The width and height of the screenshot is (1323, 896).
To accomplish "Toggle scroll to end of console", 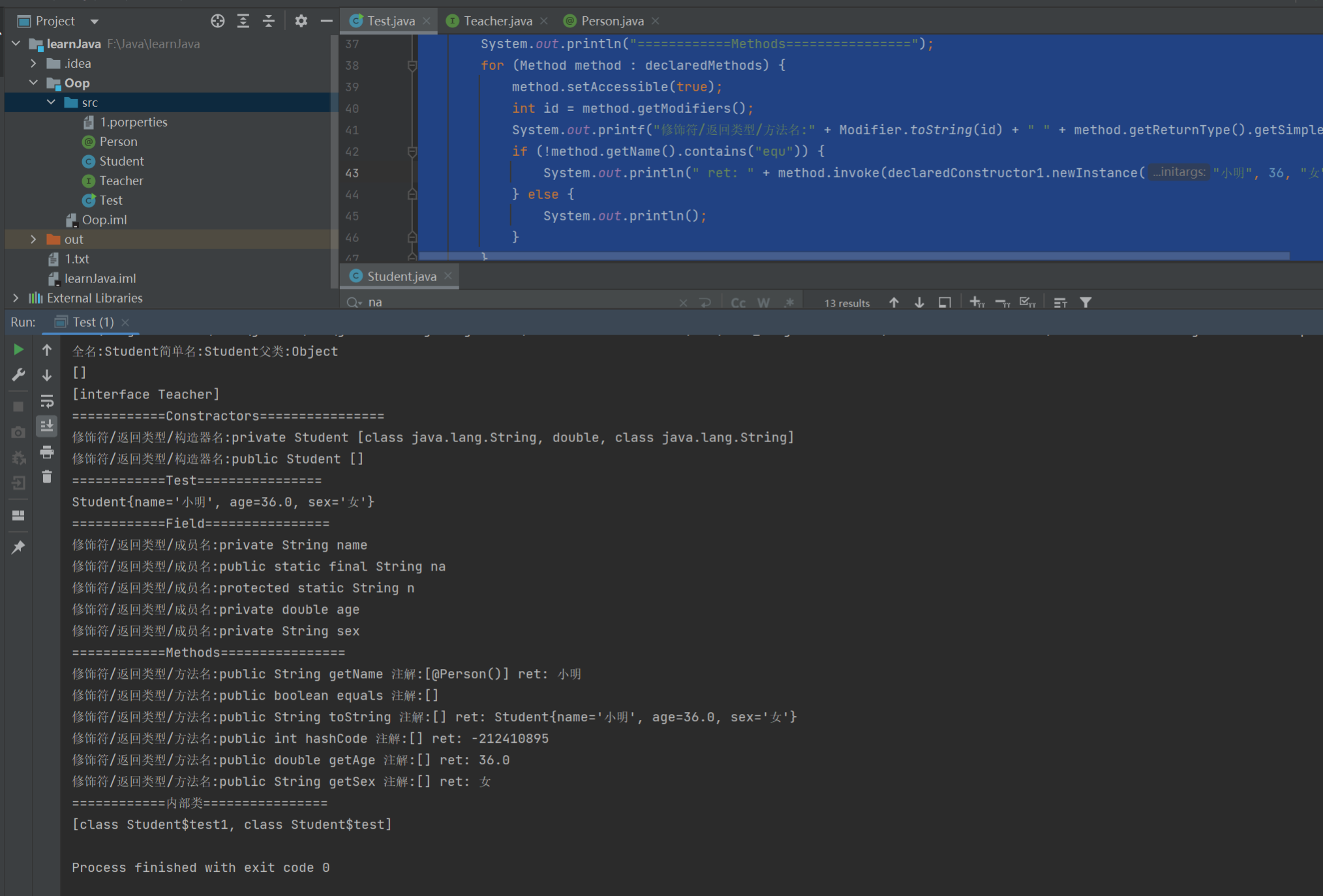I will 47,426.
